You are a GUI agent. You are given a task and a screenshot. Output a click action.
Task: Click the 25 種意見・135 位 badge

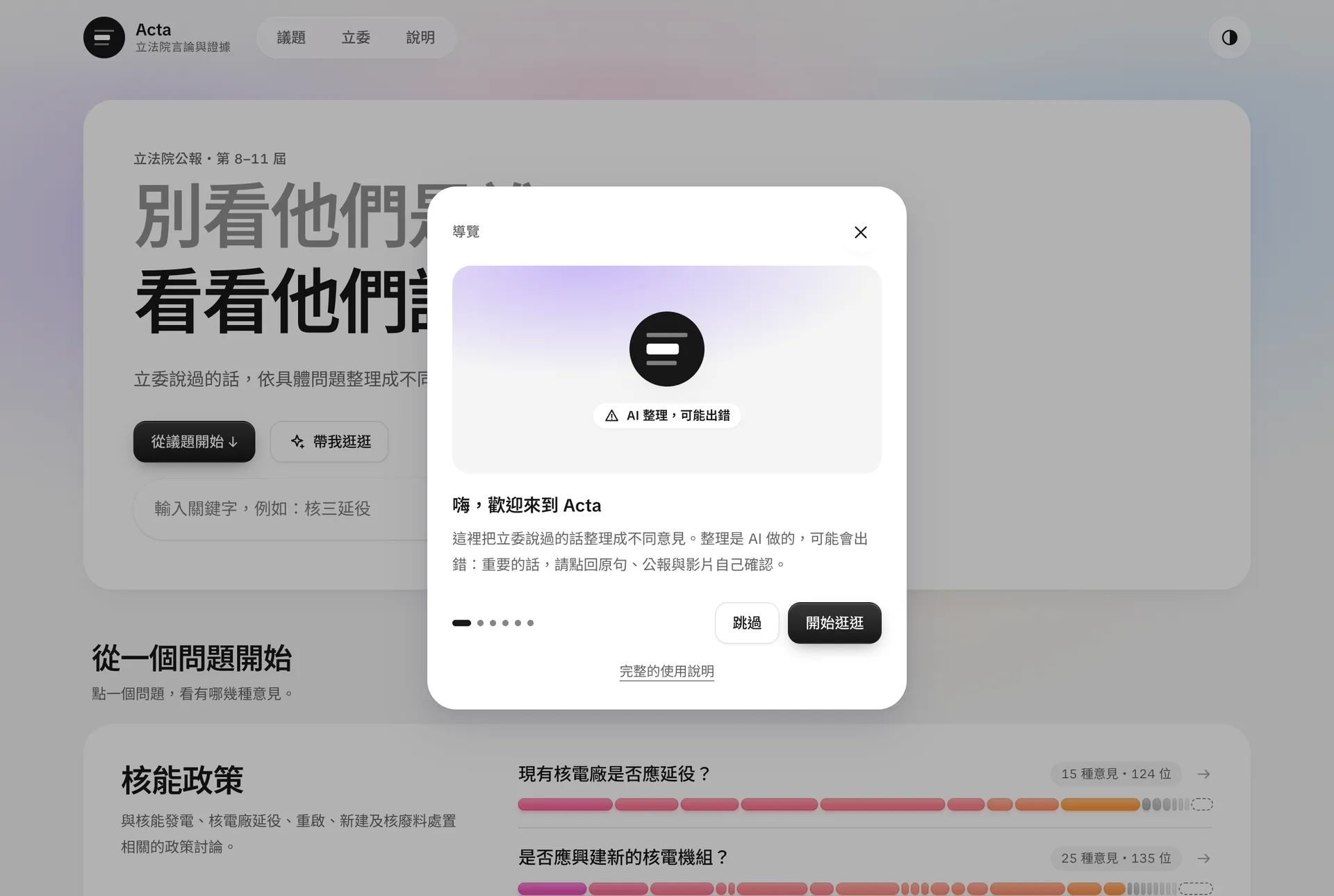click(x=1116, y=858)
